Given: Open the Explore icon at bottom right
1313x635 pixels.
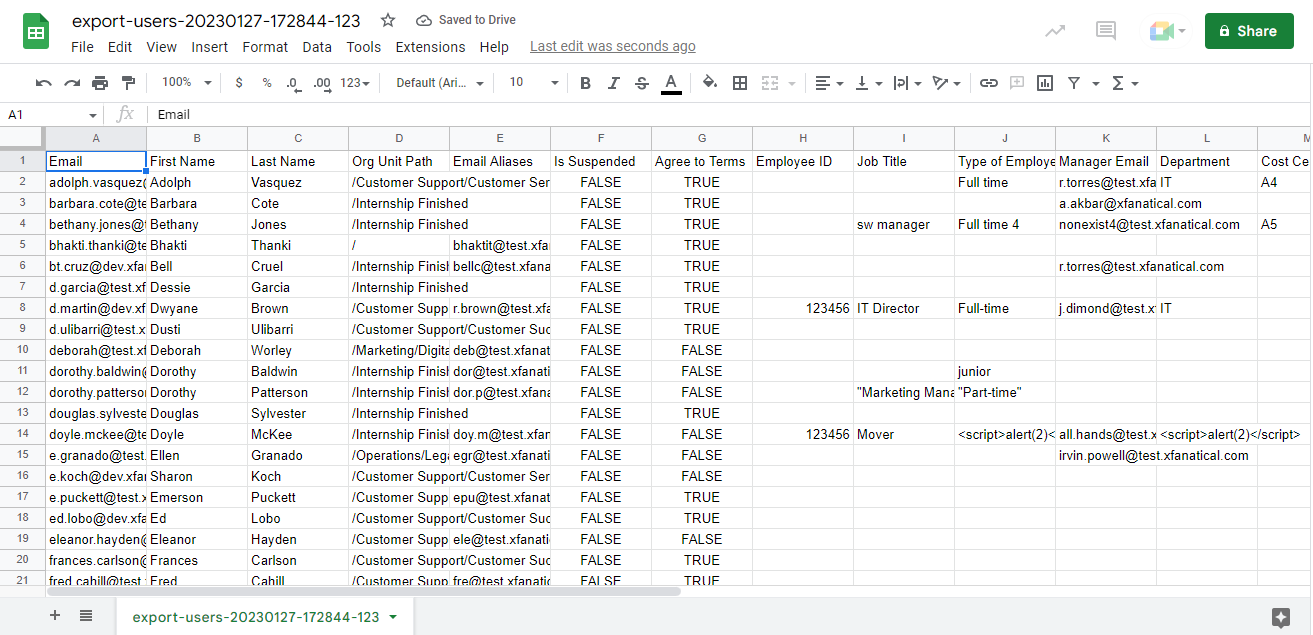Looking at the screenshot, I should [1281, 618].
